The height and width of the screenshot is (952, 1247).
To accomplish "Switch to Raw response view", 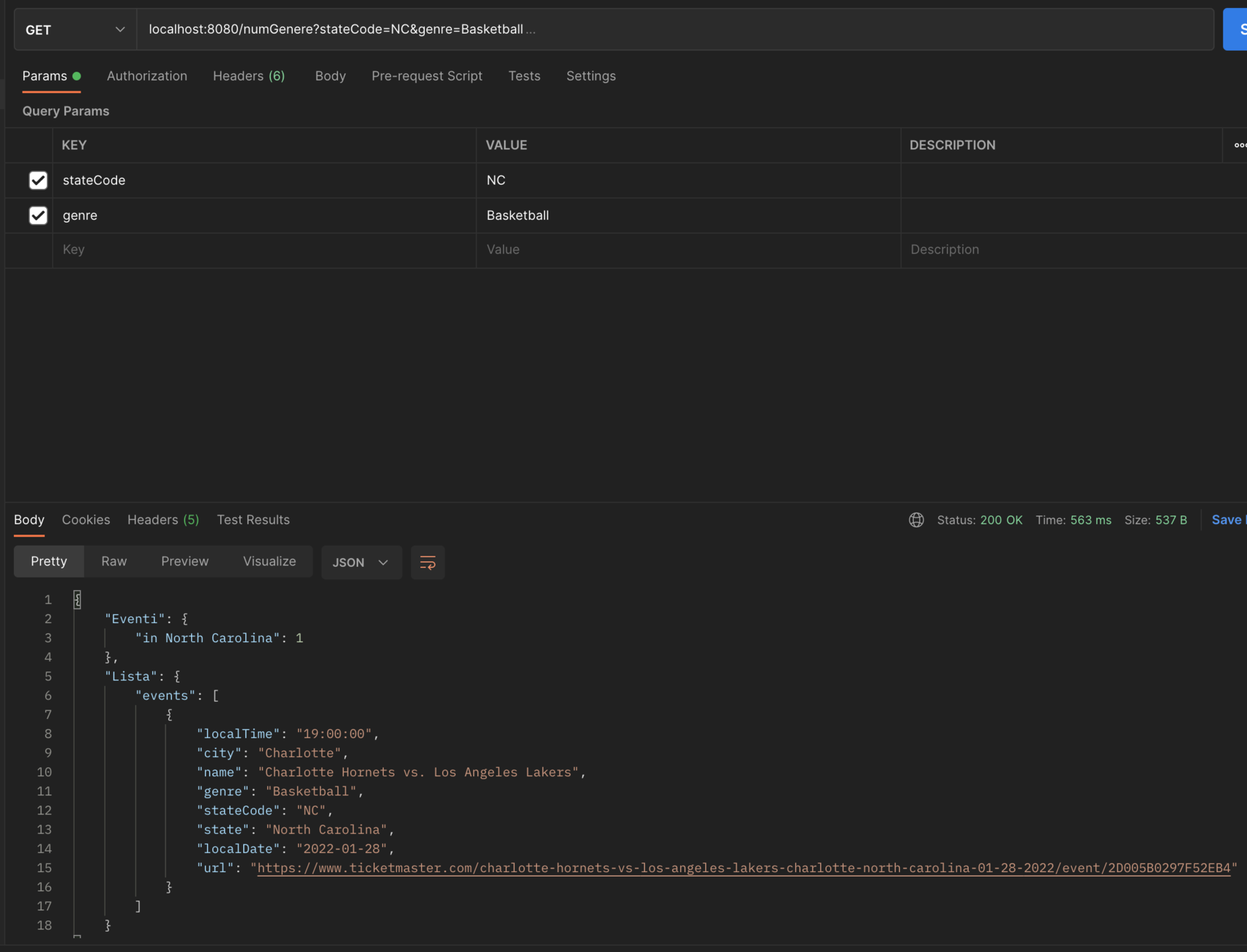I will 113,561.
